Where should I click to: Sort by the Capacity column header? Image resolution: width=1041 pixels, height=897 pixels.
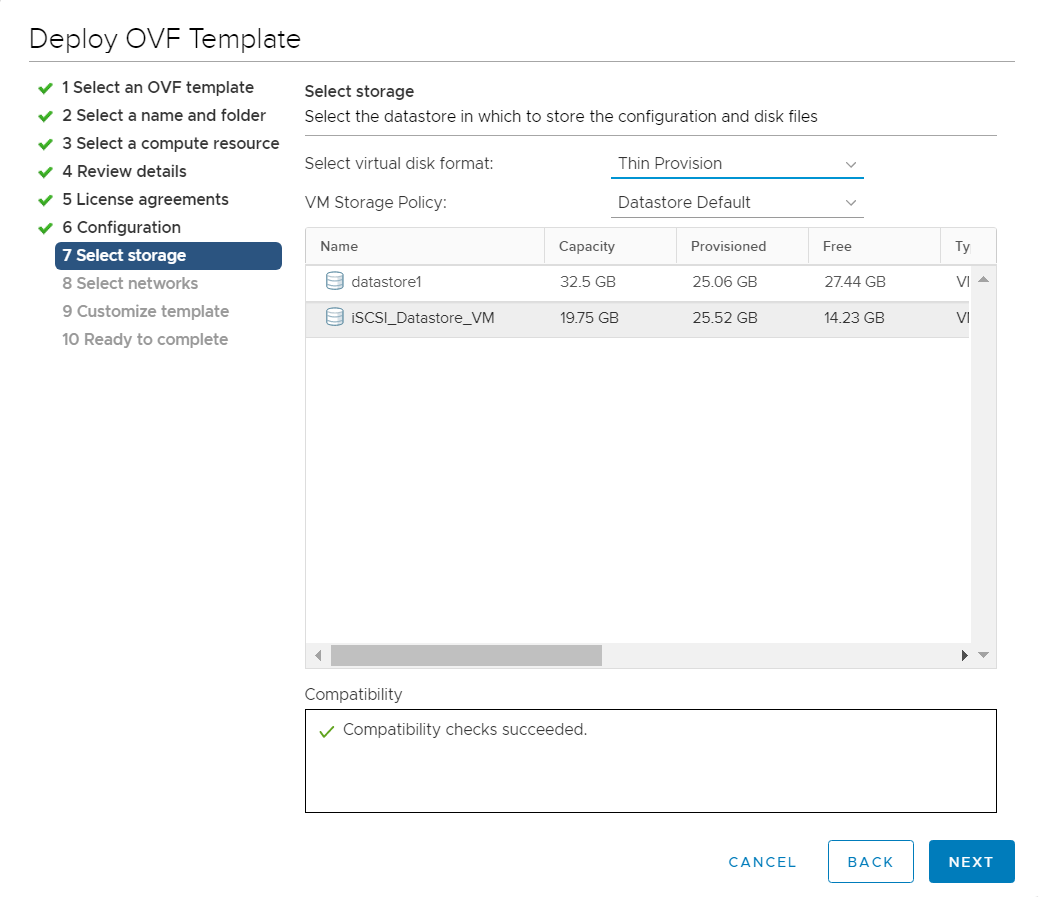click(610, 246)
